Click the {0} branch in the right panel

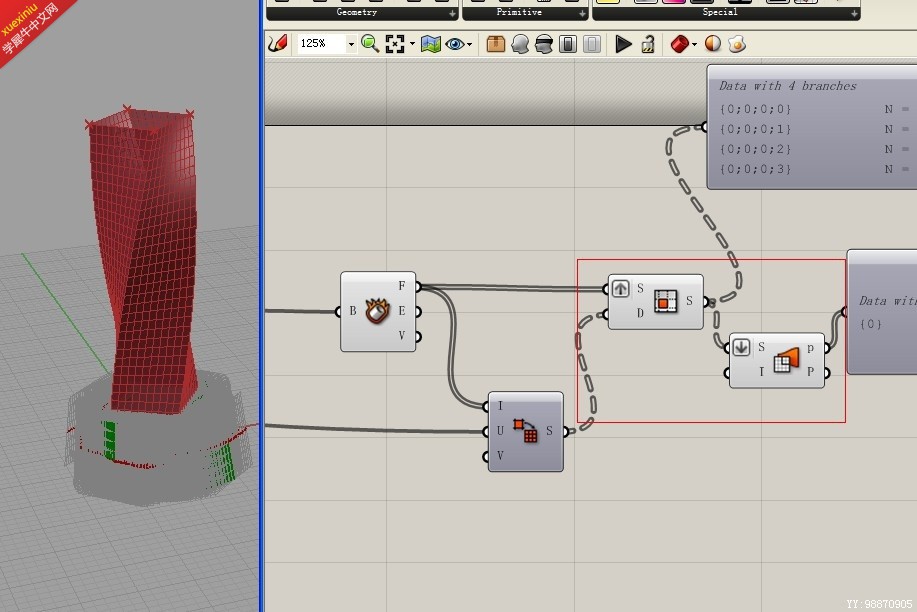tap(870, 324)
